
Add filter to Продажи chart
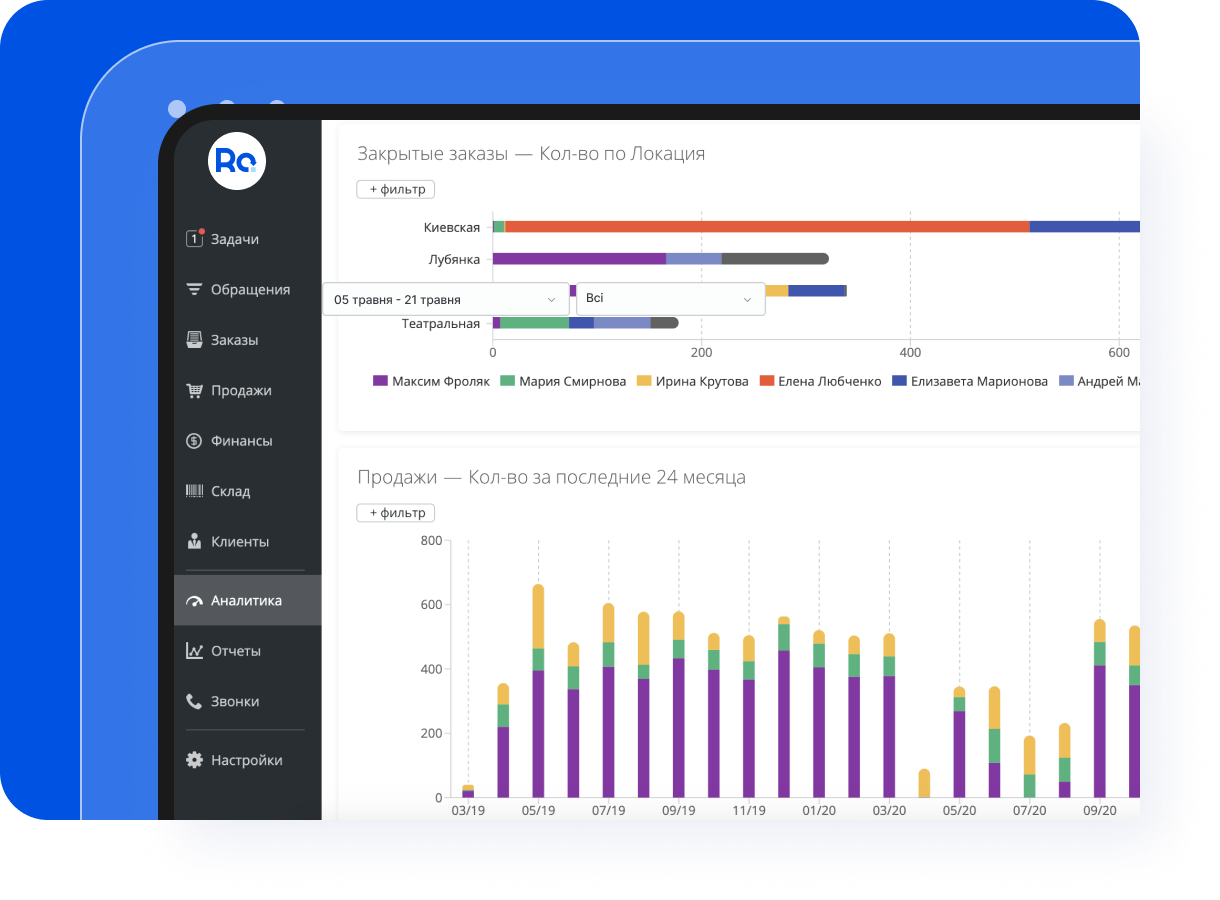point(396,513)
